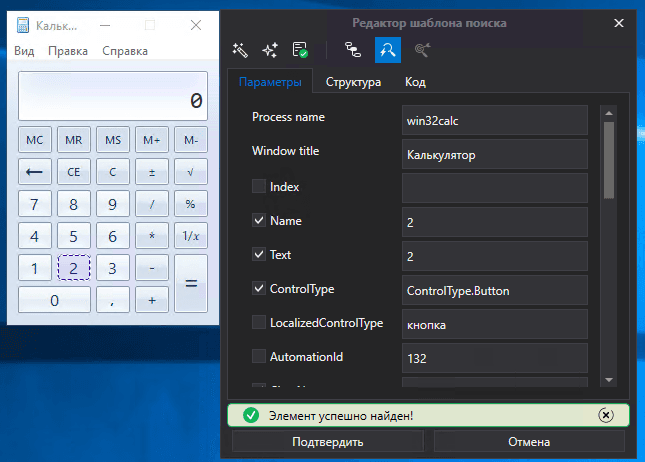
Task: Enable the AutomationId checkbox
Action: pyautogui.click(x=259, y=356)
